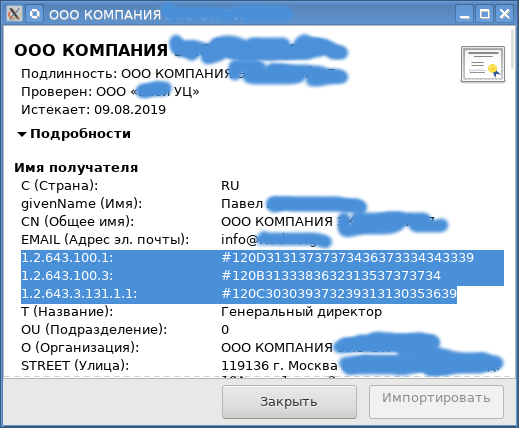Click the STREET (Улица) label

pyautogui.click(x=75, y=366)
